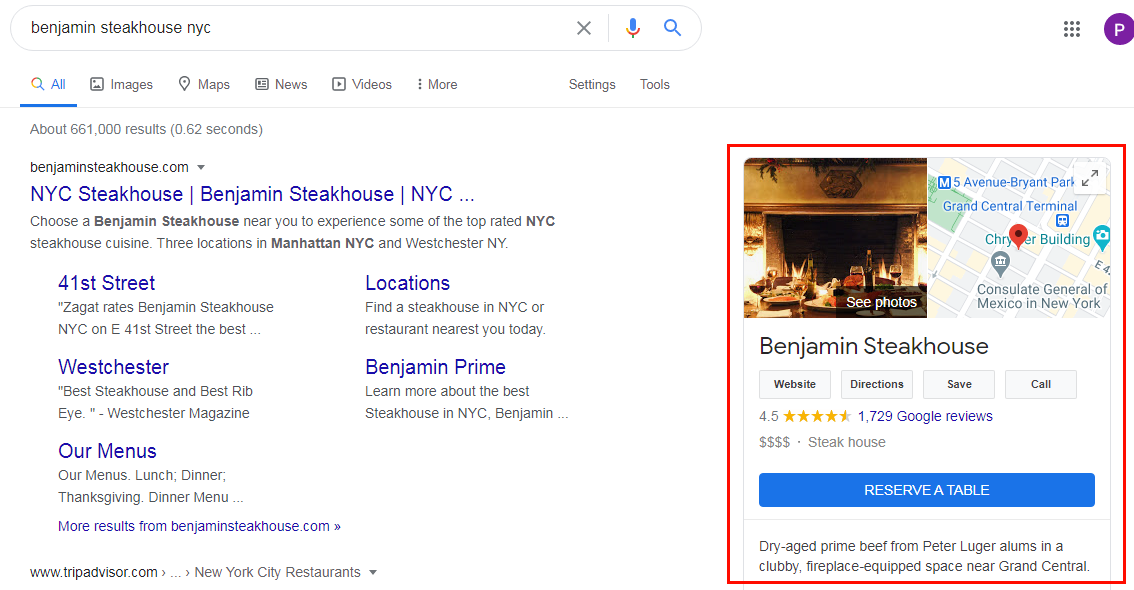This screenshot has height=590, width=1134.
Task: Click the RESERVE A TABLE button
Action: pyautogui.click(x=926, y=490)
